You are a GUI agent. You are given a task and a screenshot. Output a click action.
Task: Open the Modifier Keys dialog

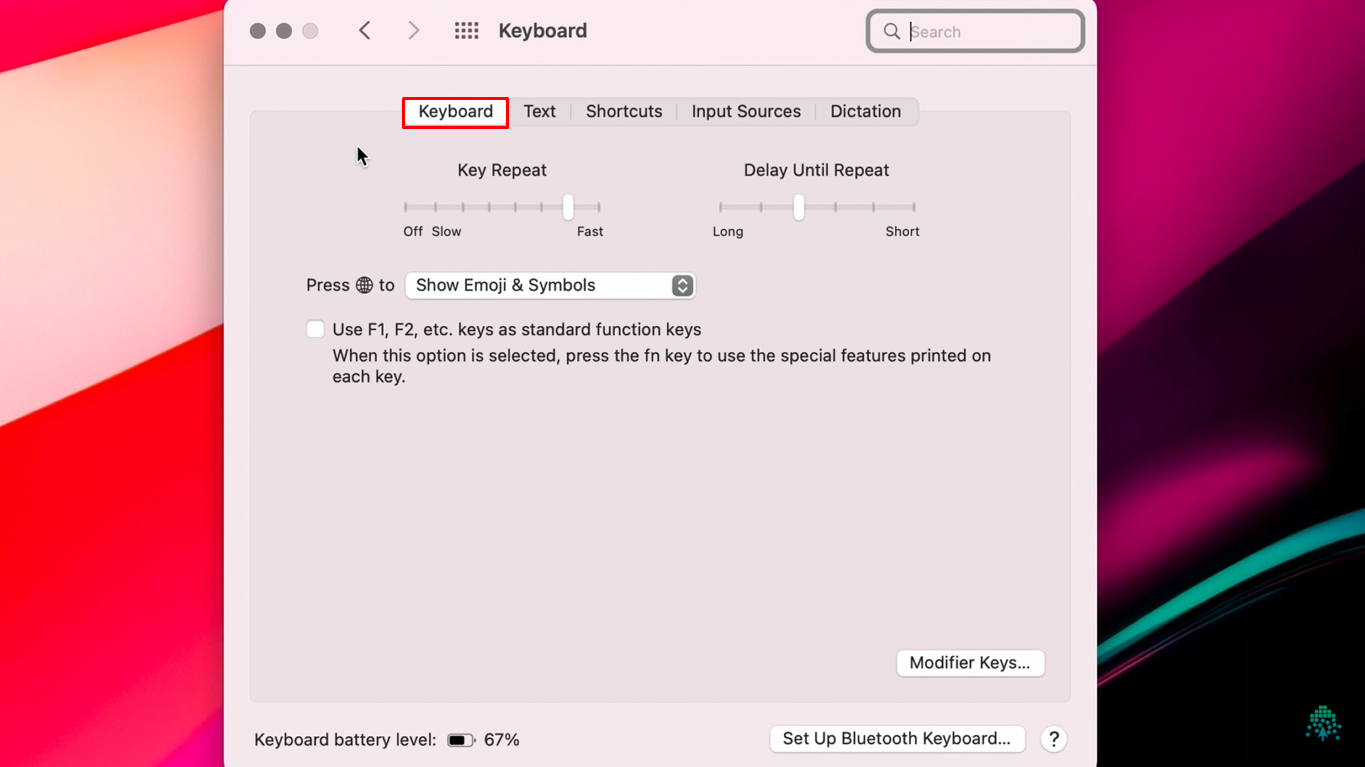pos(969,663)
